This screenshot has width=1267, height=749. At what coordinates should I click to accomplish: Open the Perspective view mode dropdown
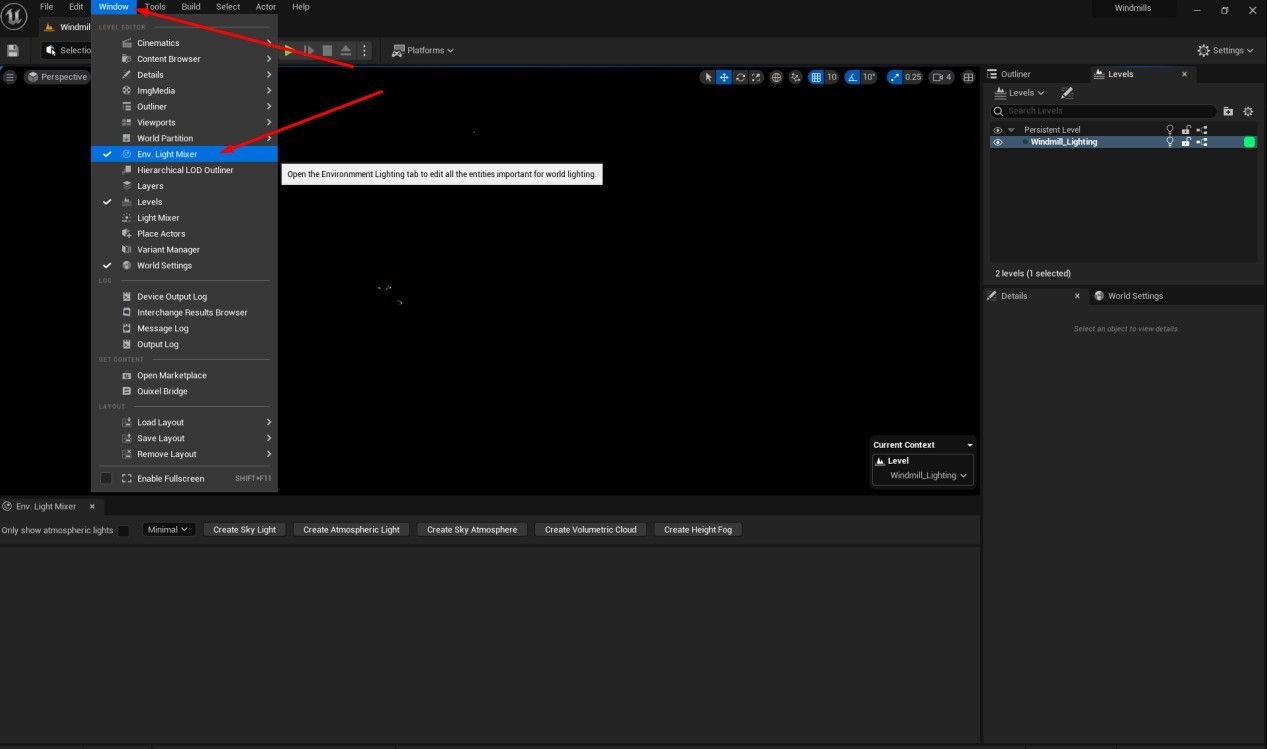pyautogui.click(x=58, y=77)
